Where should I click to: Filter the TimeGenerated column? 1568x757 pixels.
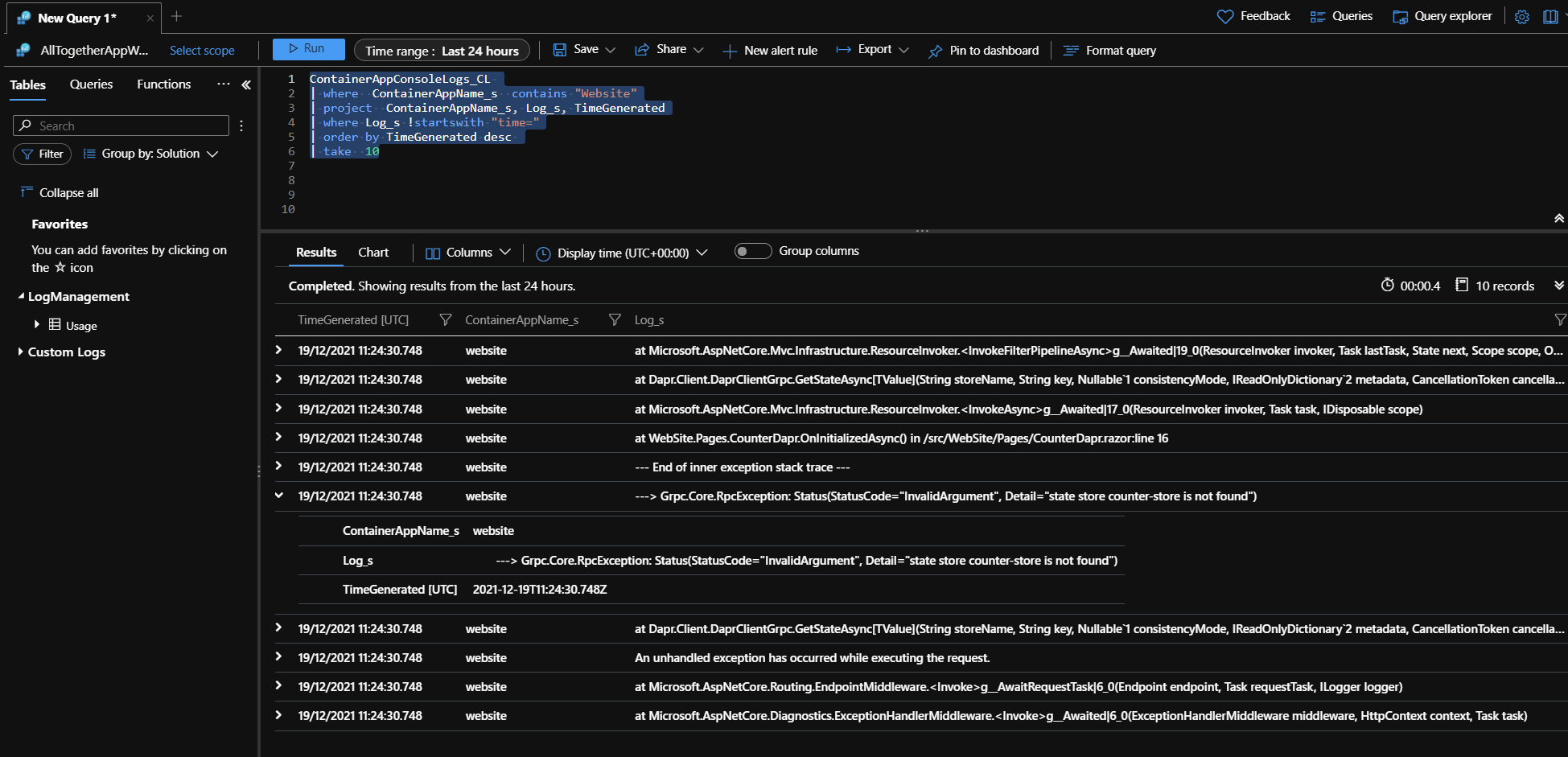pos(445,320)
